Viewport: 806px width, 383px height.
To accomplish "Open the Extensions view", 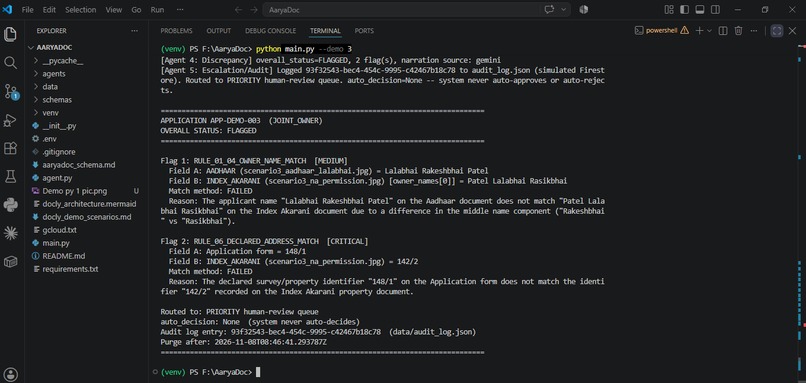I will point(10,149).
